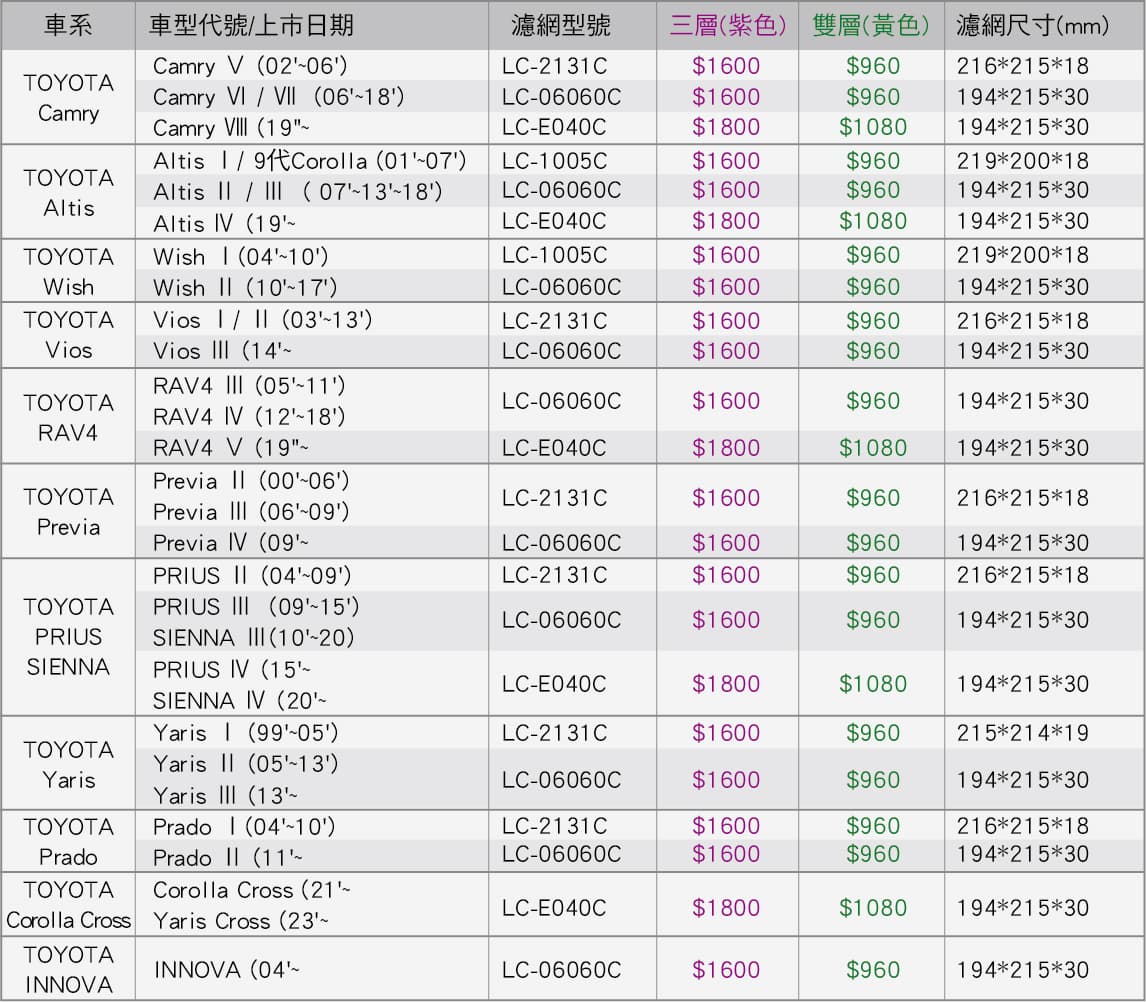Click LC-2131C in the Camry V row
This screenshot has height=1002, width=1146.
point(555,67)
